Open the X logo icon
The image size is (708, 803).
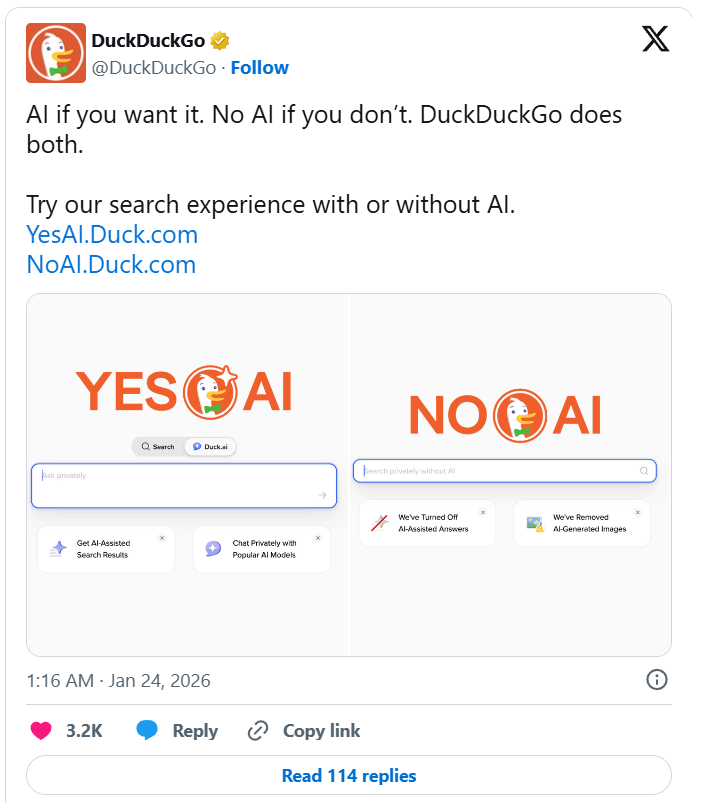point(655,41)
